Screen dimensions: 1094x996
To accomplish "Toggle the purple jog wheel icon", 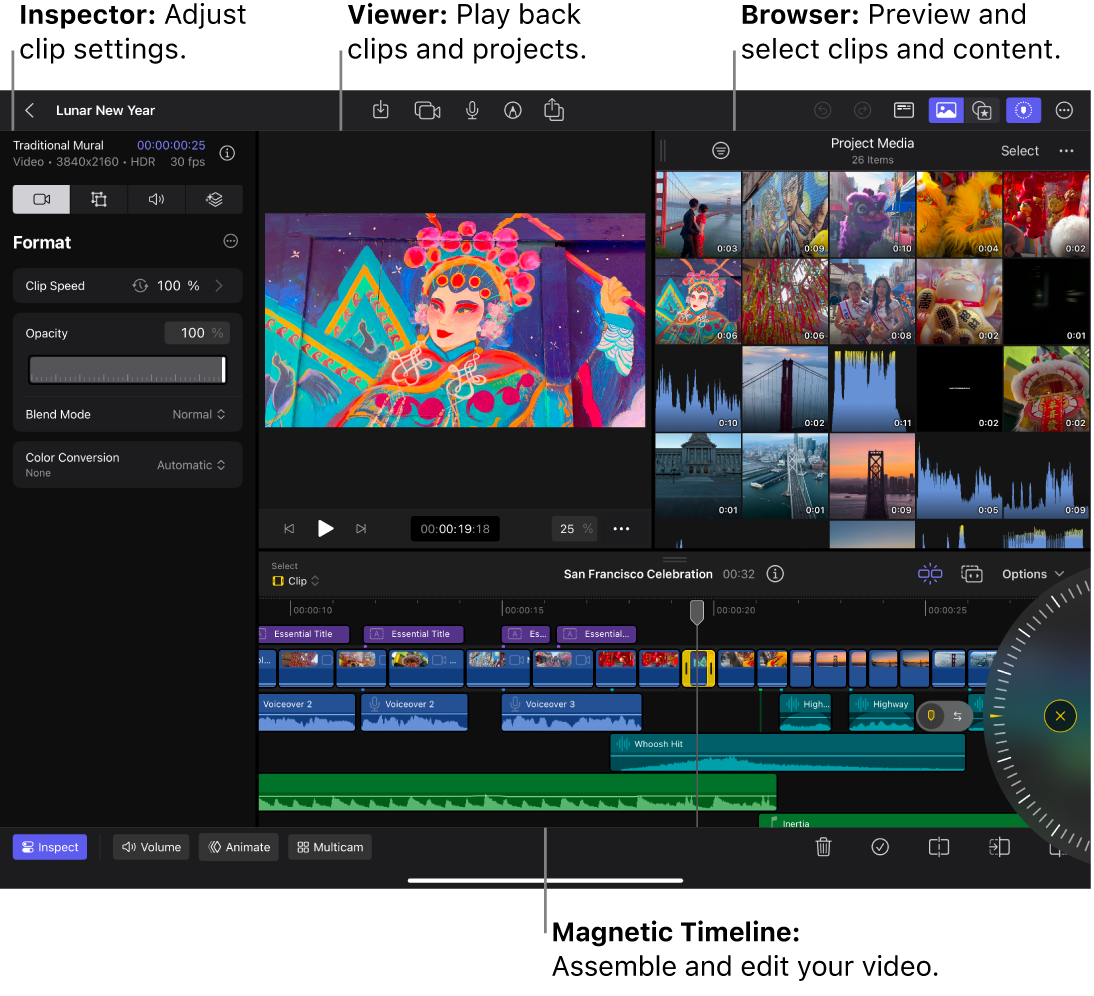I will point(1024,110).
